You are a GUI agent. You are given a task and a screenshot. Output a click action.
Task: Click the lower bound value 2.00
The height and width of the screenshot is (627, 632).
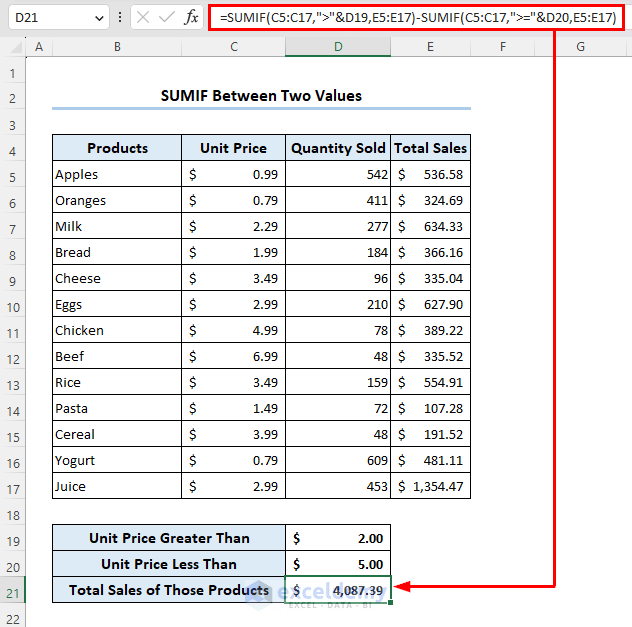pyautogui.click(x=338, y=538)
